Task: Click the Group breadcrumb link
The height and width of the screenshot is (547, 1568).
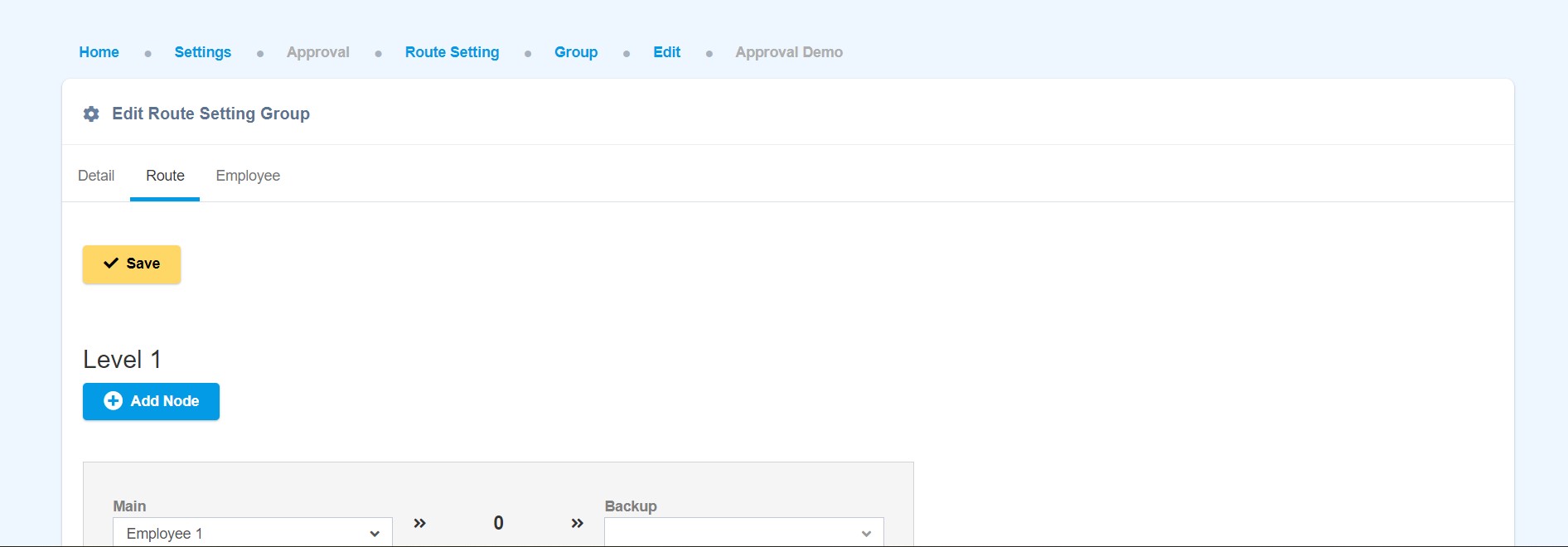Action: 576,52
